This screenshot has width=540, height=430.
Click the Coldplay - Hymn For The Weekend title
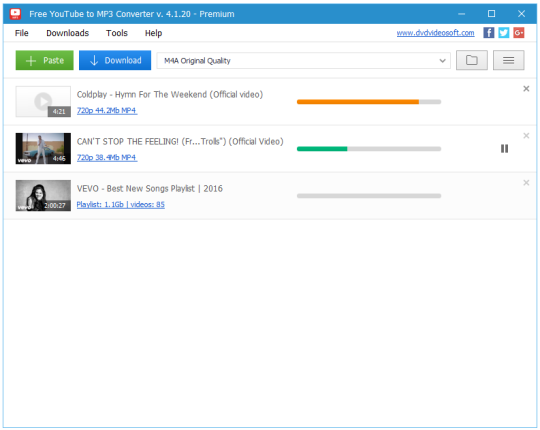170,94
